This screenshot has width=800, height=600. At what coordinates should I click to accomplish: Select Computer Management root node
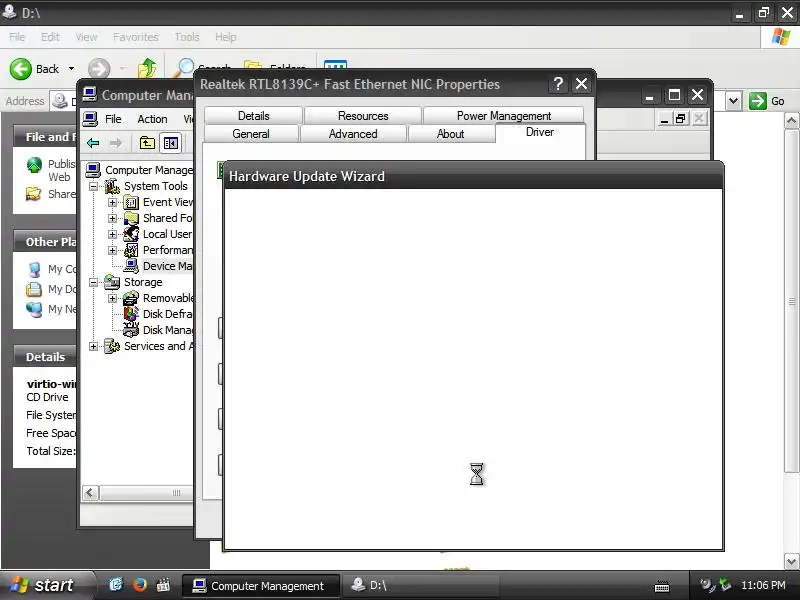click(x=148, y=170)
